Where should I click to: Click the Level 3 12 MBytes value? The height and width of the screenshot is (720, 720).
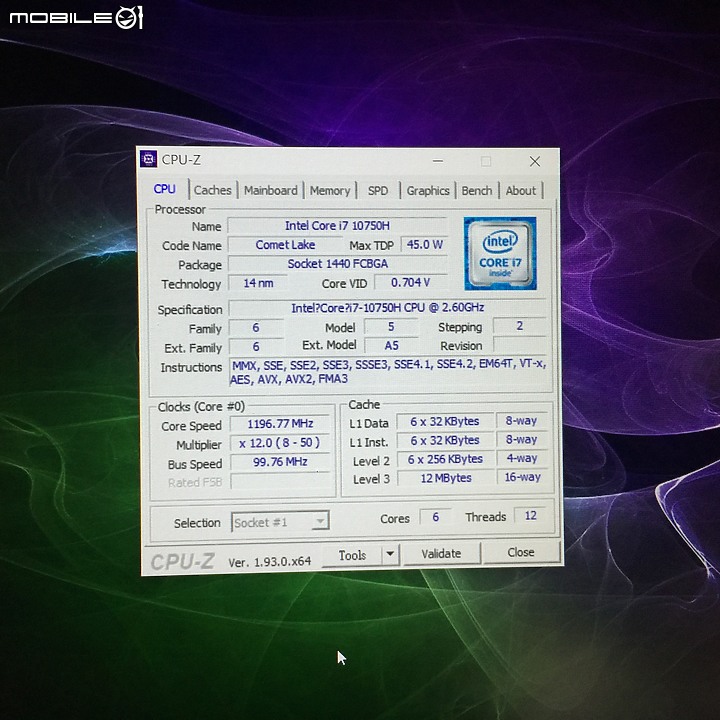click(446, 478)
